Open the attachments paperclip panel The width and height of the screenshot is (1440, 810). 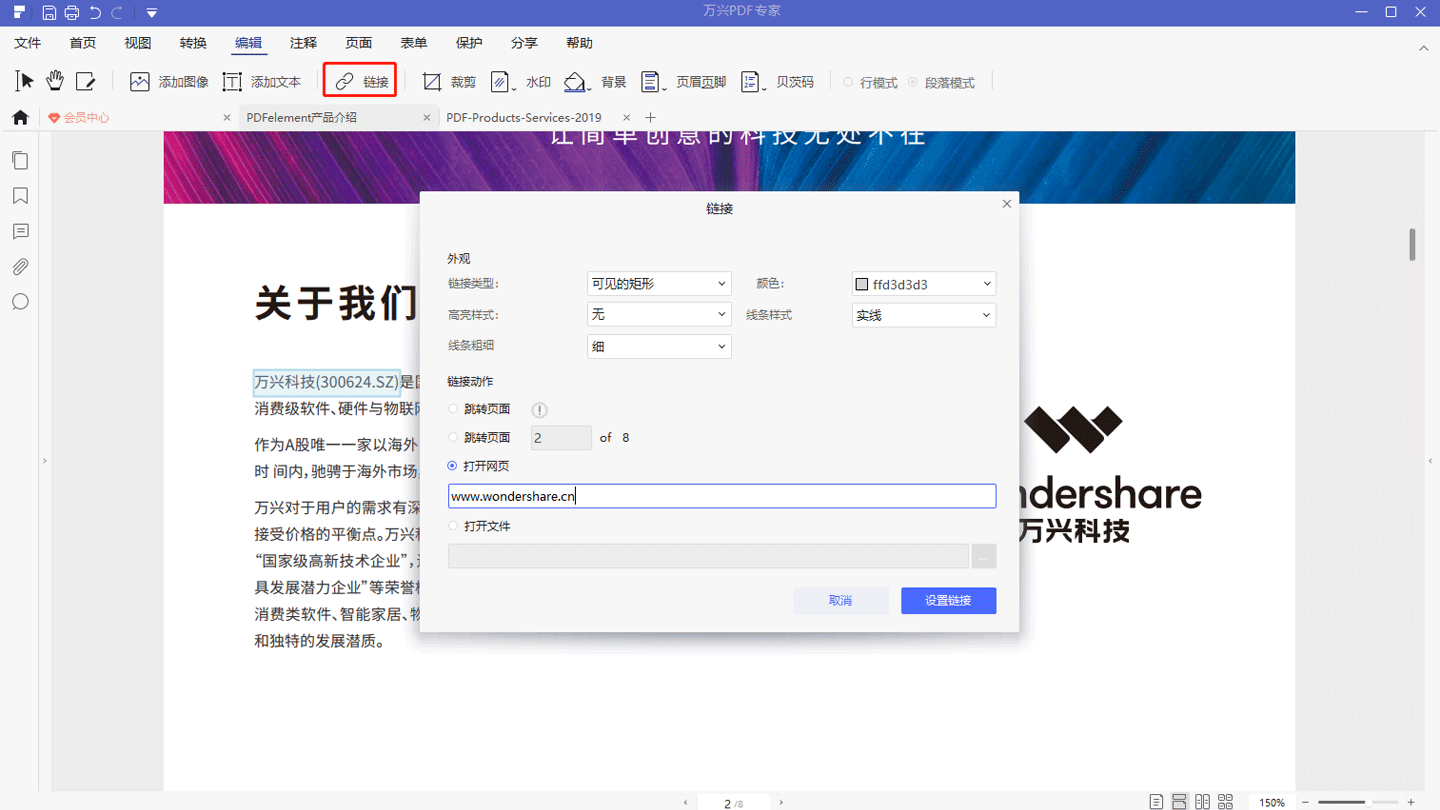tap(20, 267)
